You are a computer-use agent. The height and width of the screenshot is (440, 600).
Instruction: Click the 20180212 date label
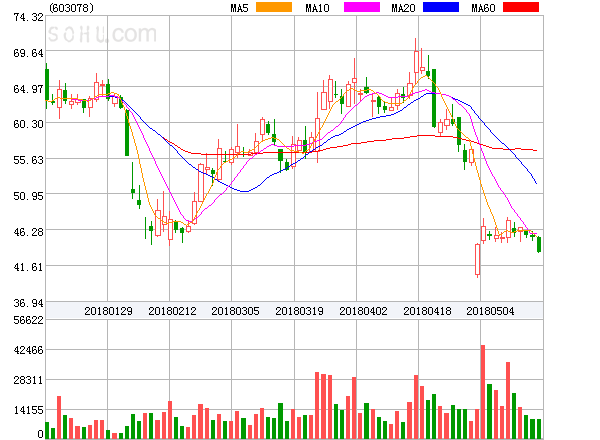(172, 311)
